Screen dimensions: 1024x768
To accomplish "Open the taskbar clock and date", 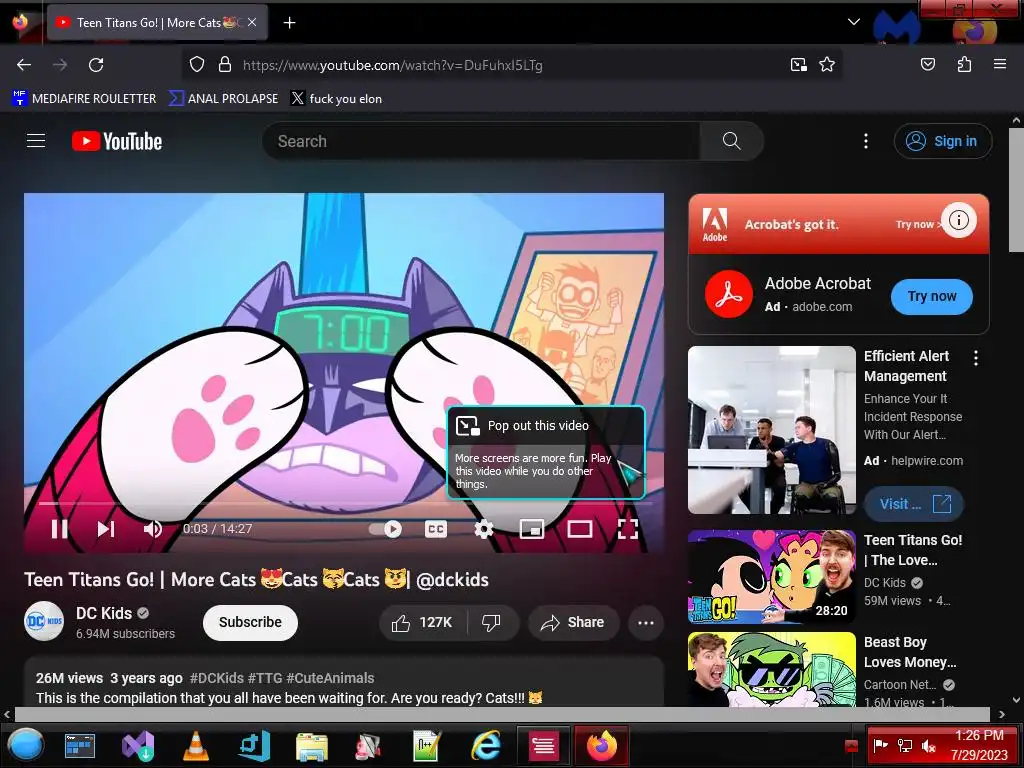I will [979, 745].
